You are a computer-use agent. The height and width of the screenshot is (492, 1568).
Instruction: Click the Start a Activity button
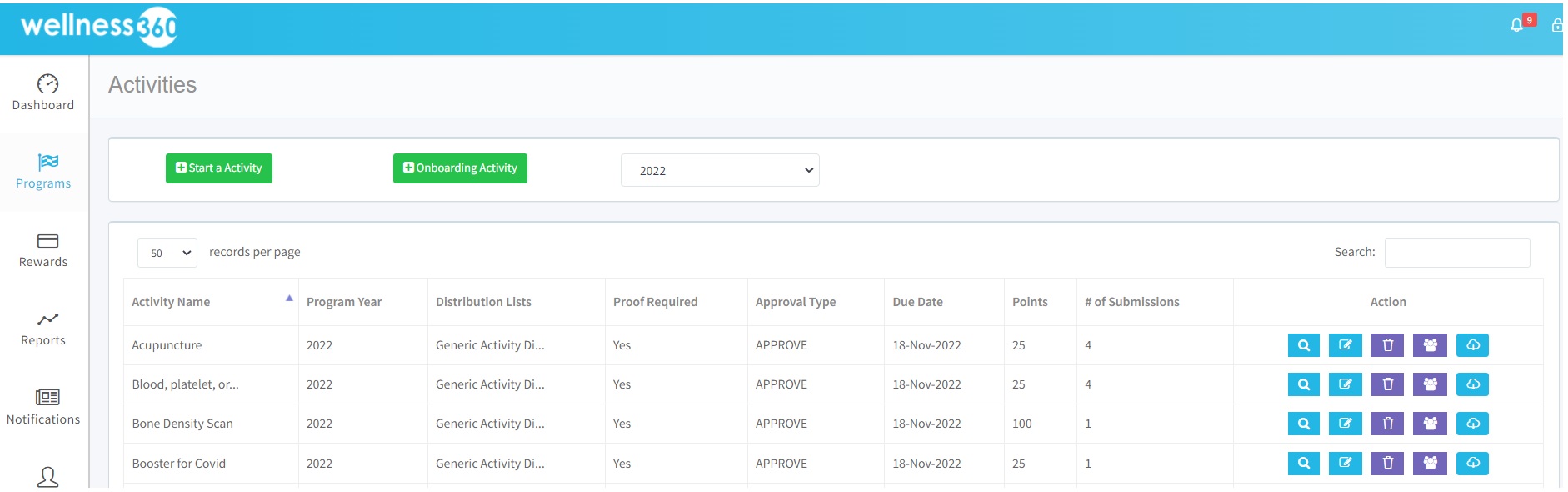(x=219, y=168)
